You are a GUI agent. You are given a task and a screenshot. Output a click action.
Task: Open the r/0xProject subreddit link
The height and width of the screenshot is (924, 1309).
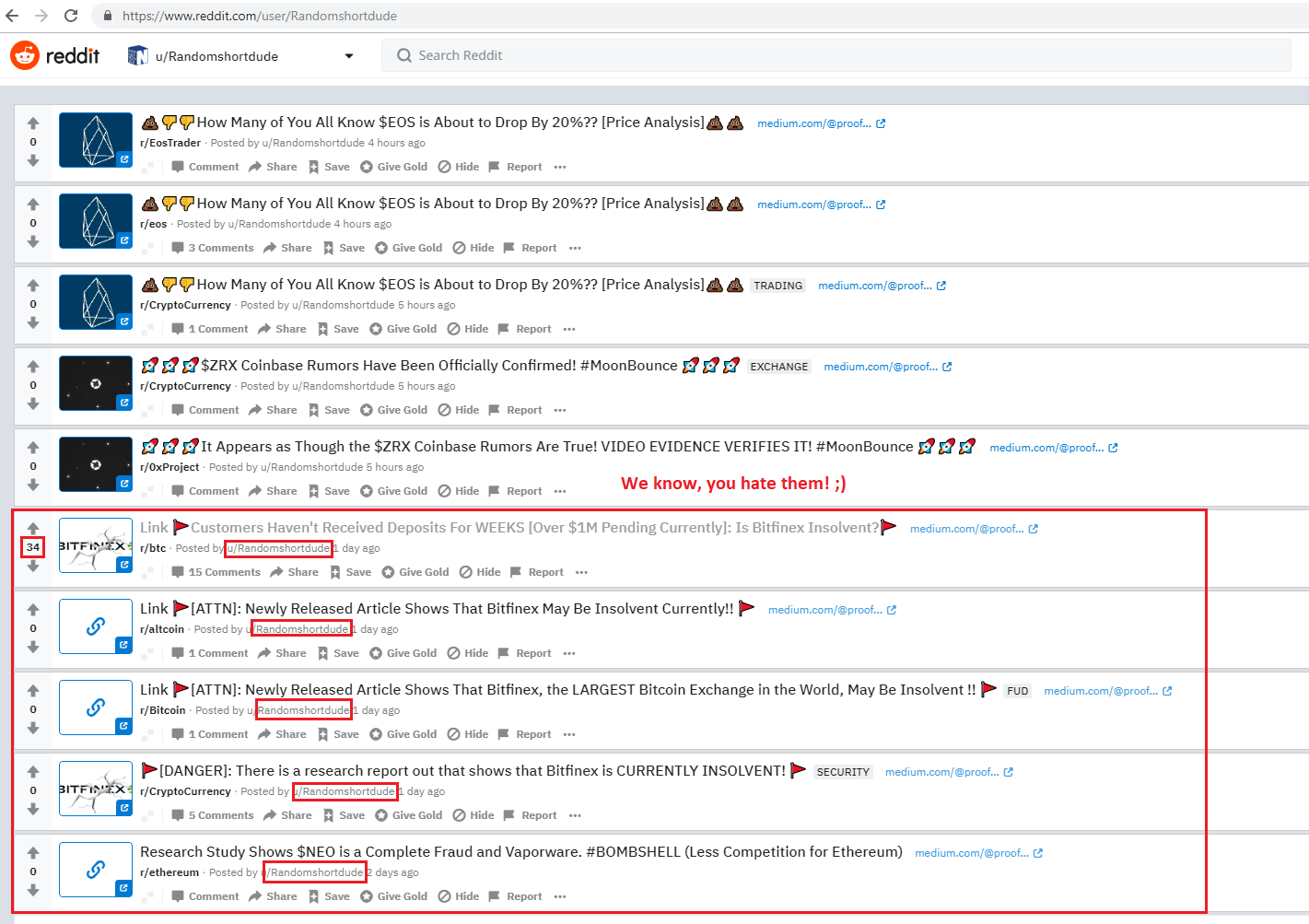169,467
